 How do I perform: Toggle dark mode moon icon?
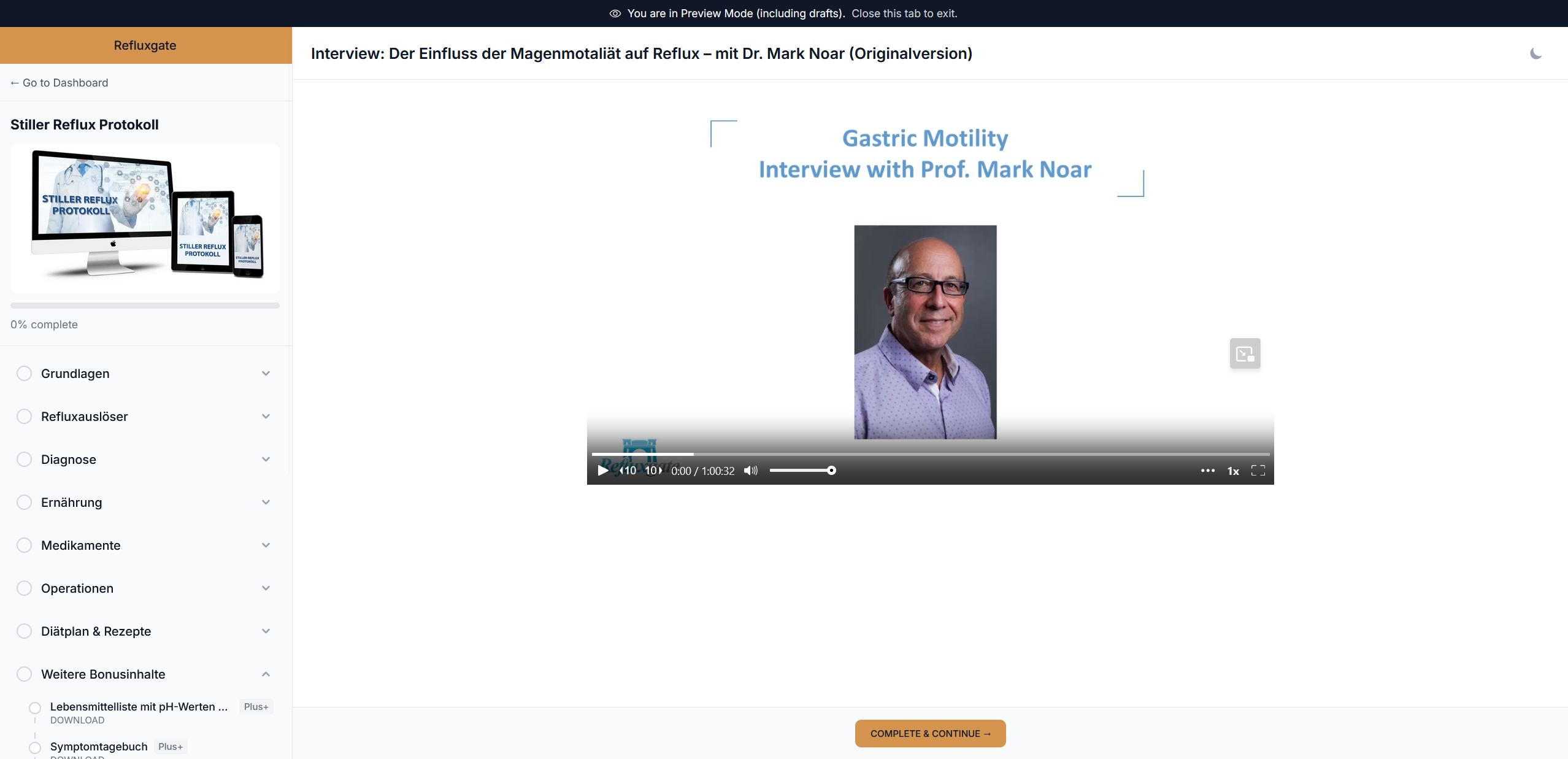click(x=1535, y=54)
